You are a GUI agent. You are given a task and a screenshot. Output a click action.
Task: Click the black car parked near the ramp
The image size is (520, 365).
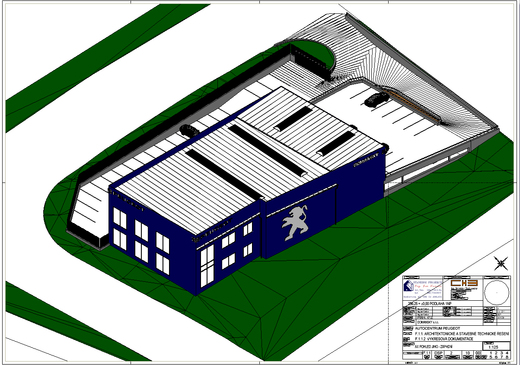377,99
